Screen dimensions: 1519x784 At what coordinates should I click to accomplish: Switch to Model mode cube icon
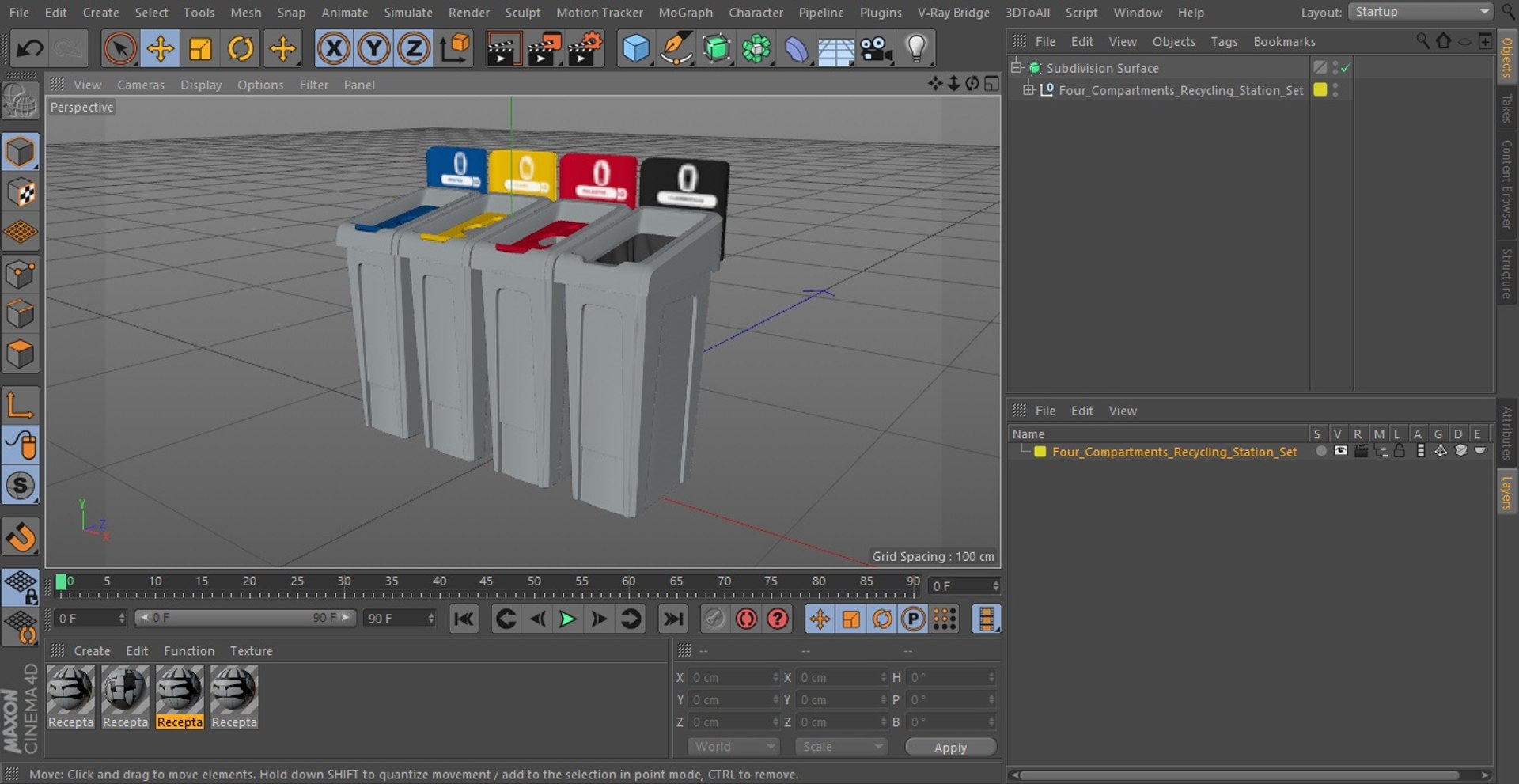[21, 152]
